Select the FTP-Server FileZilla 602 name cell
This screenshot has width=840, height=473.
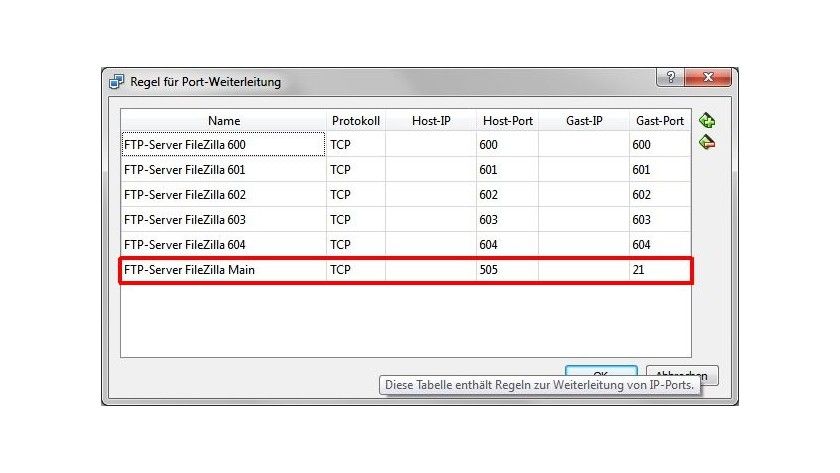coord(223,194)
